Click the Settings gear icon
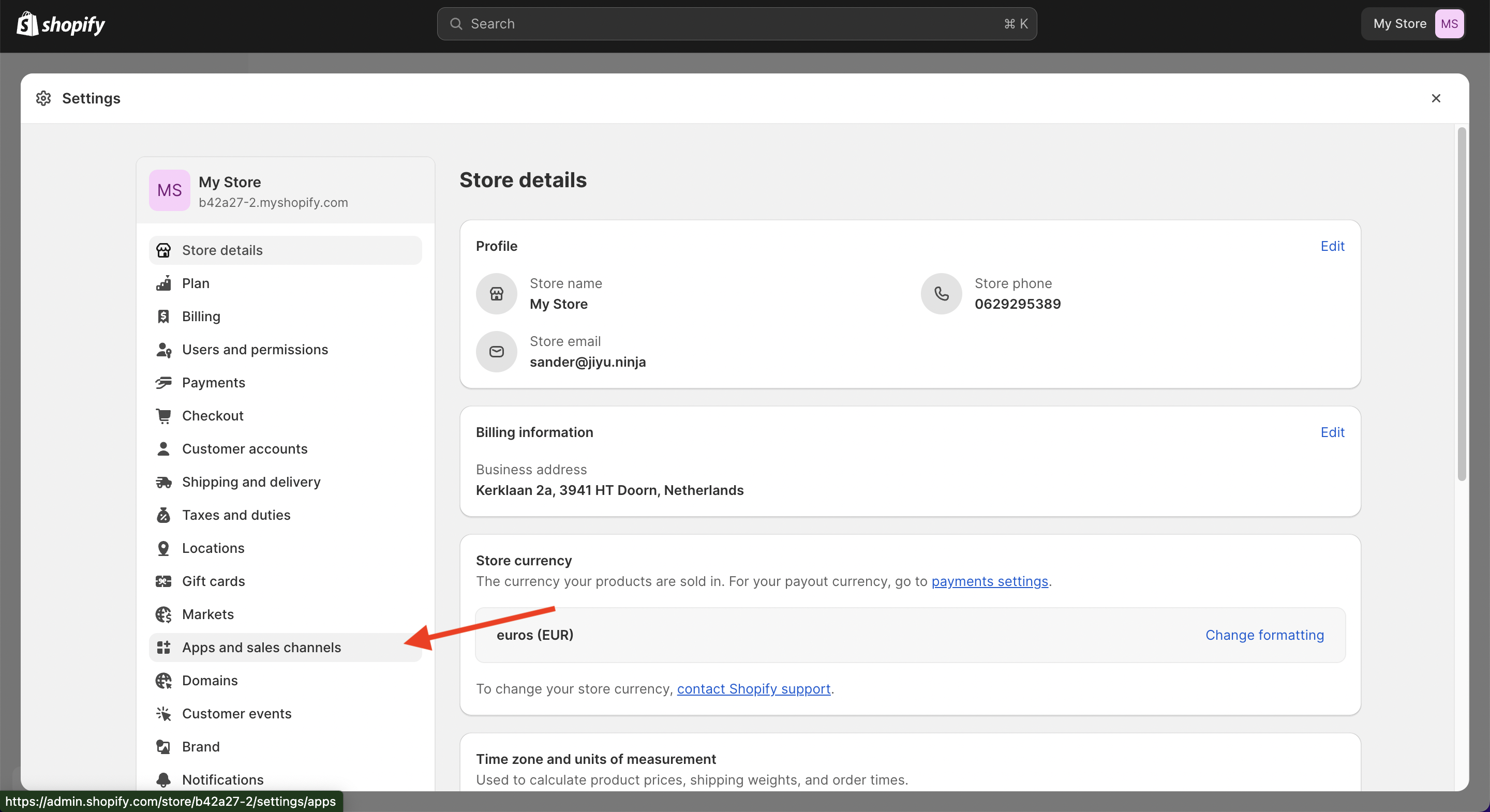Screen dimensions: 1490x812 [43, 98]
